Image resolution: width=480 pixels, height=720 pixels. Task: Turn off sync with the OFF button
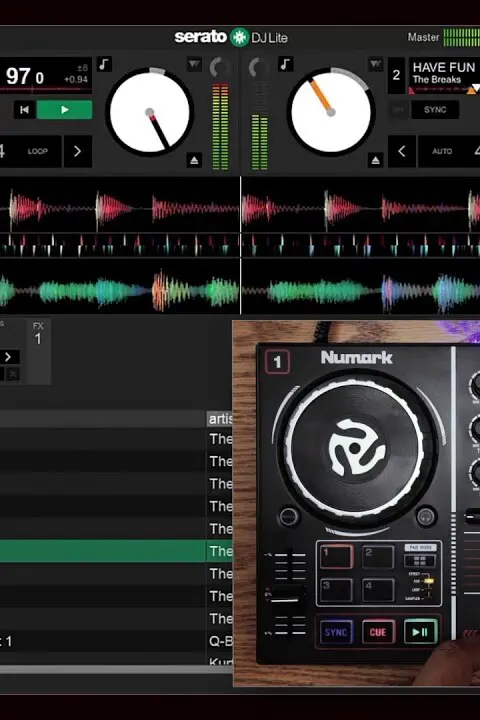[x=398, y=110]
